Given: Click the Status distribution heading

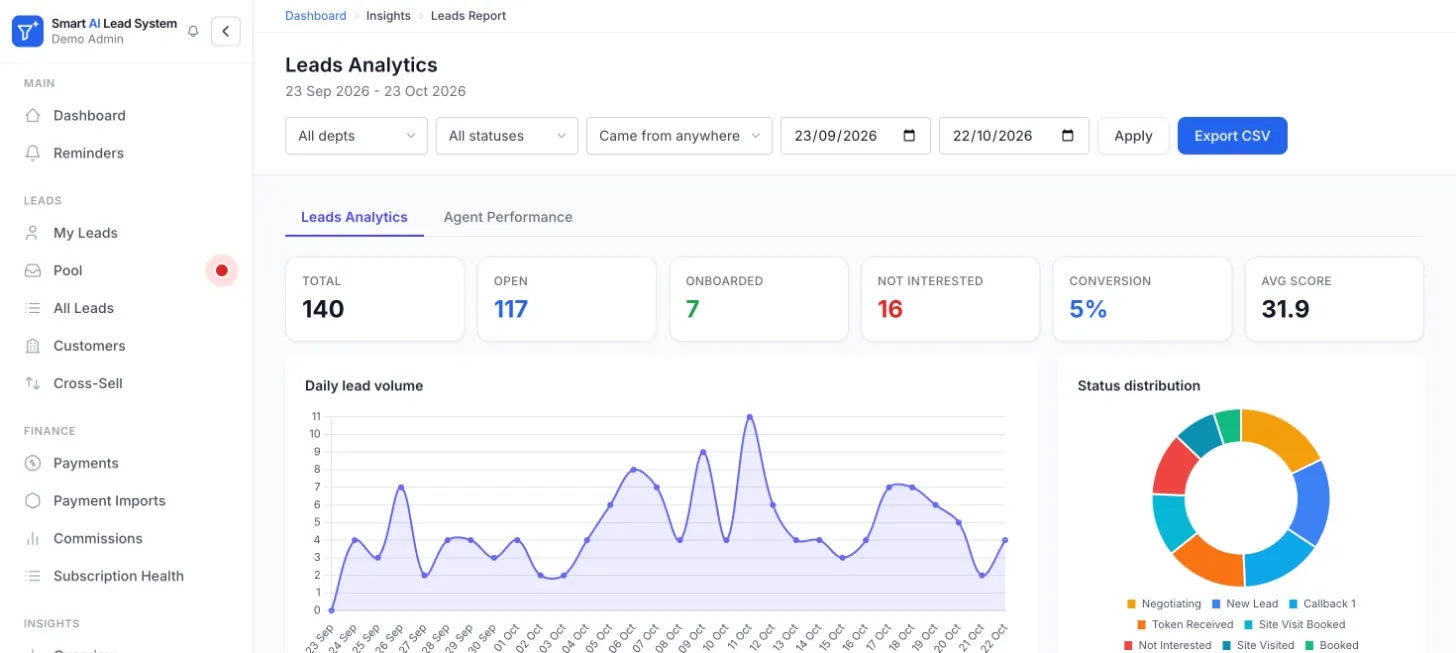Looking at the screenshot, I should pos(1139,386).
